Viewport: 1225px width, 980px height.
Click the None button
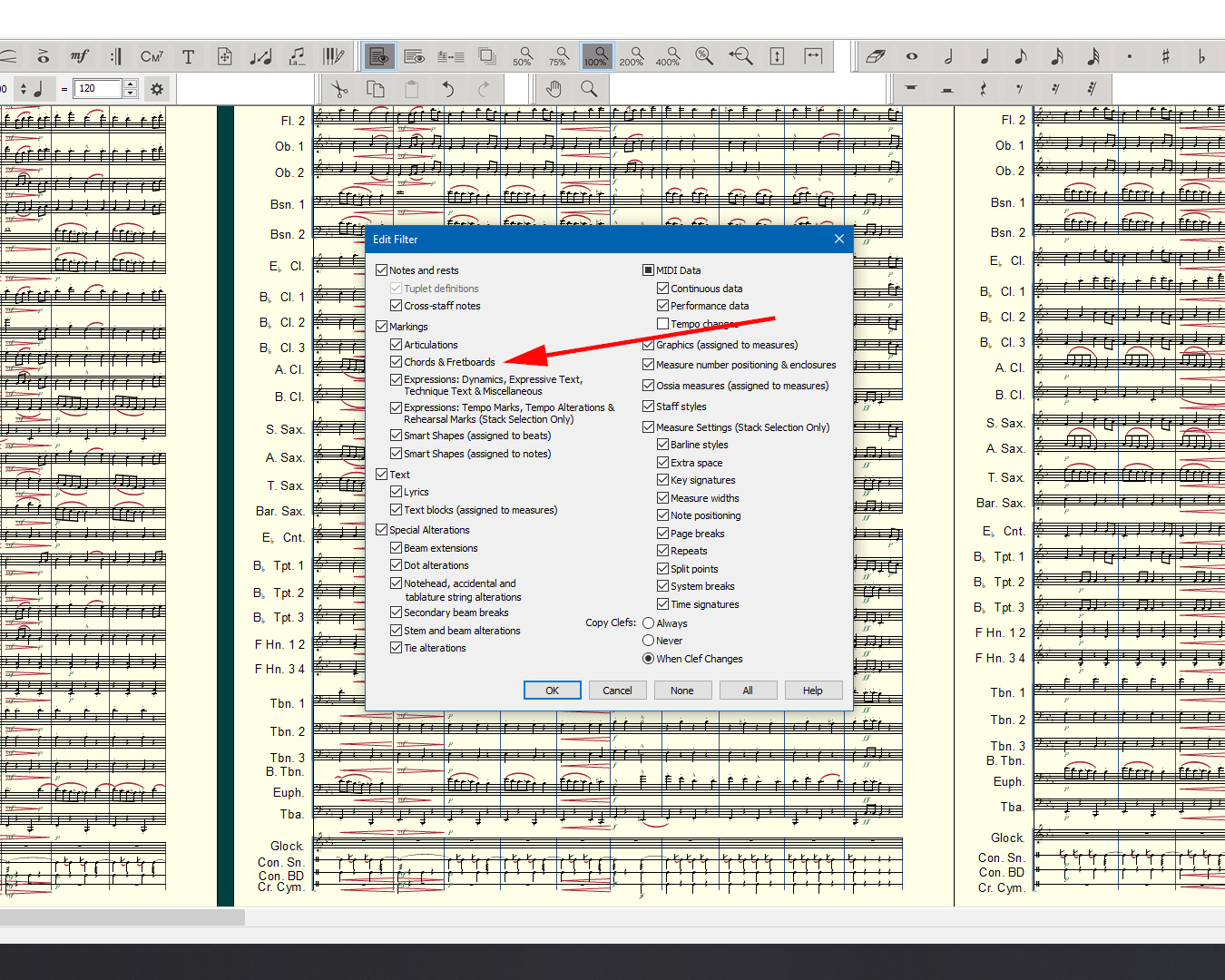pyautogui.click(x=681, y=691)
